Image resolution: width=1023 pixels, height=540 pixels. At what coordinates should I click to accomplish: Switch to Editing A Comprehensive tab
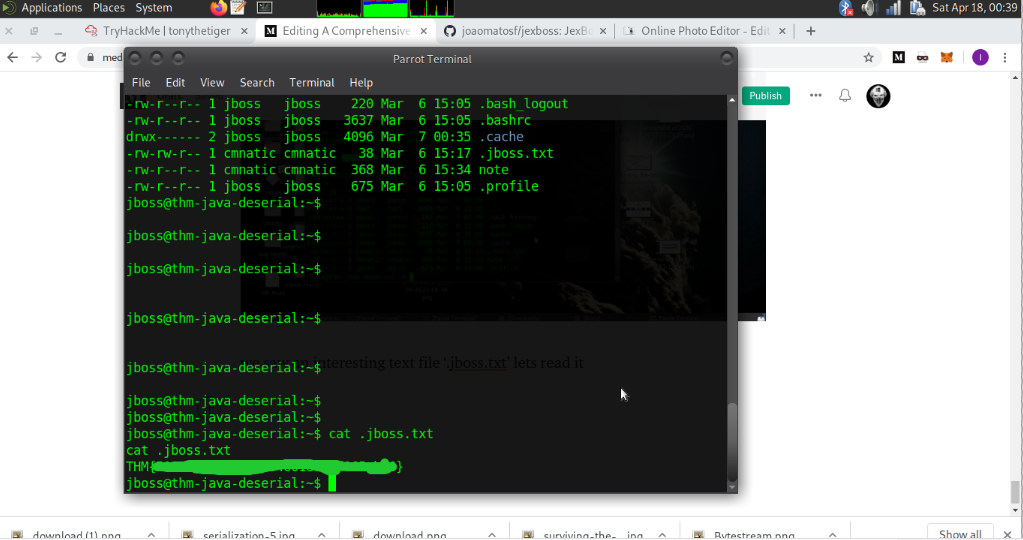click(346, 31)
